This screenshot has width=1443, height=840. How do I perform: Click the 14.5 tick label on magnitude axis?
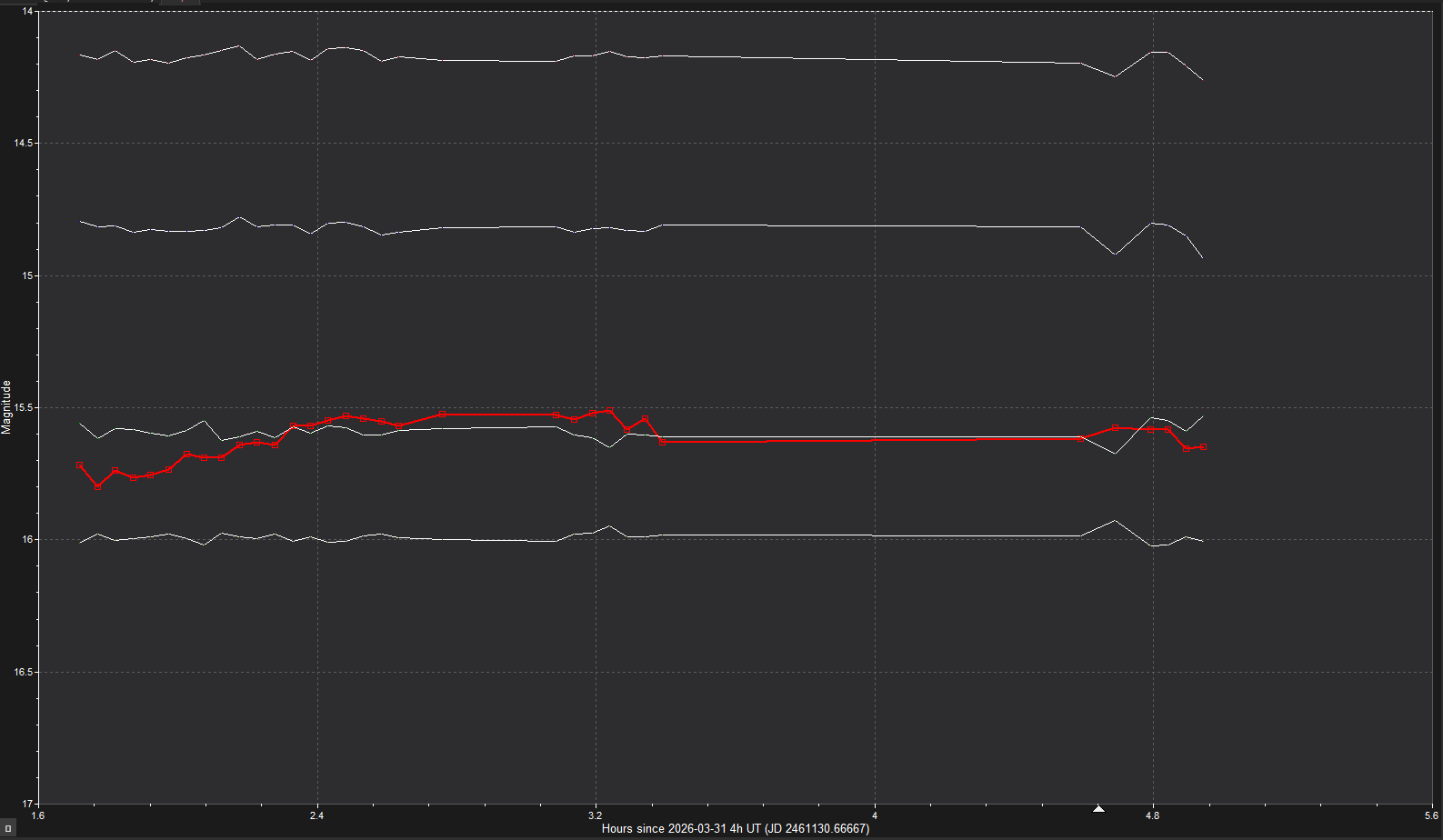coord(23,144)
